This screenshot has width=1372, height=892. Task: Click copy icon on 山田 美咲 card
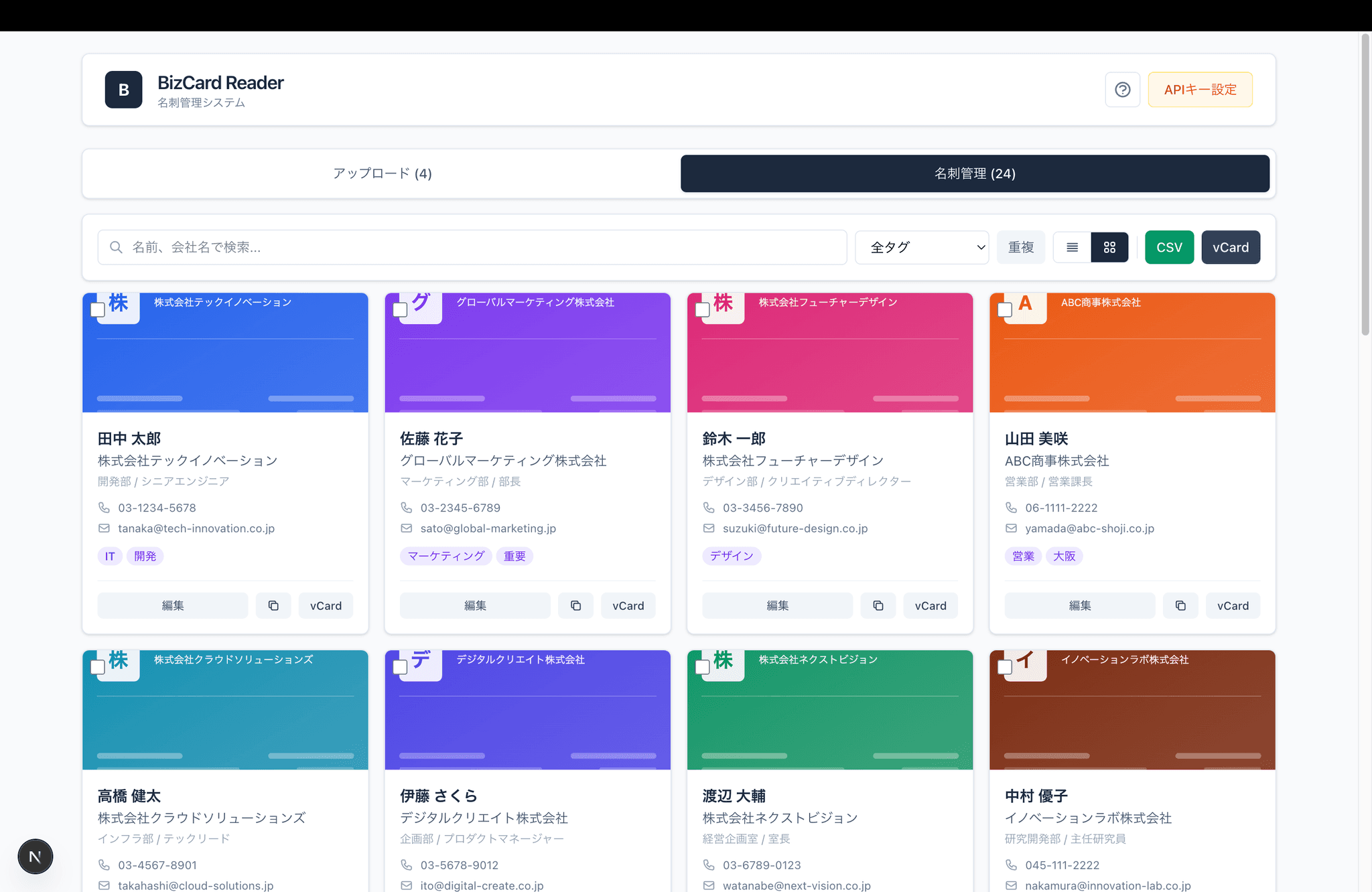(1180, 605)
